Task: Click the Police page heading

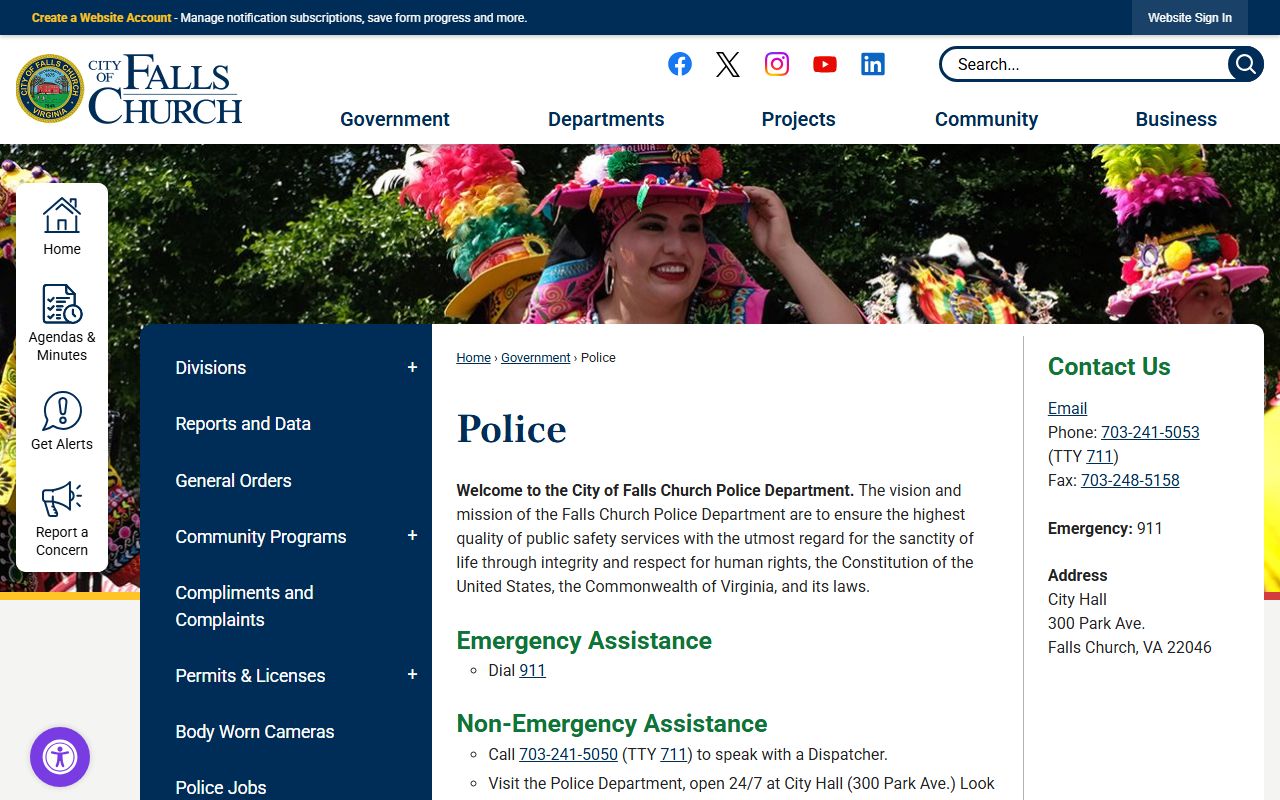Action: (x=512, y=429)
